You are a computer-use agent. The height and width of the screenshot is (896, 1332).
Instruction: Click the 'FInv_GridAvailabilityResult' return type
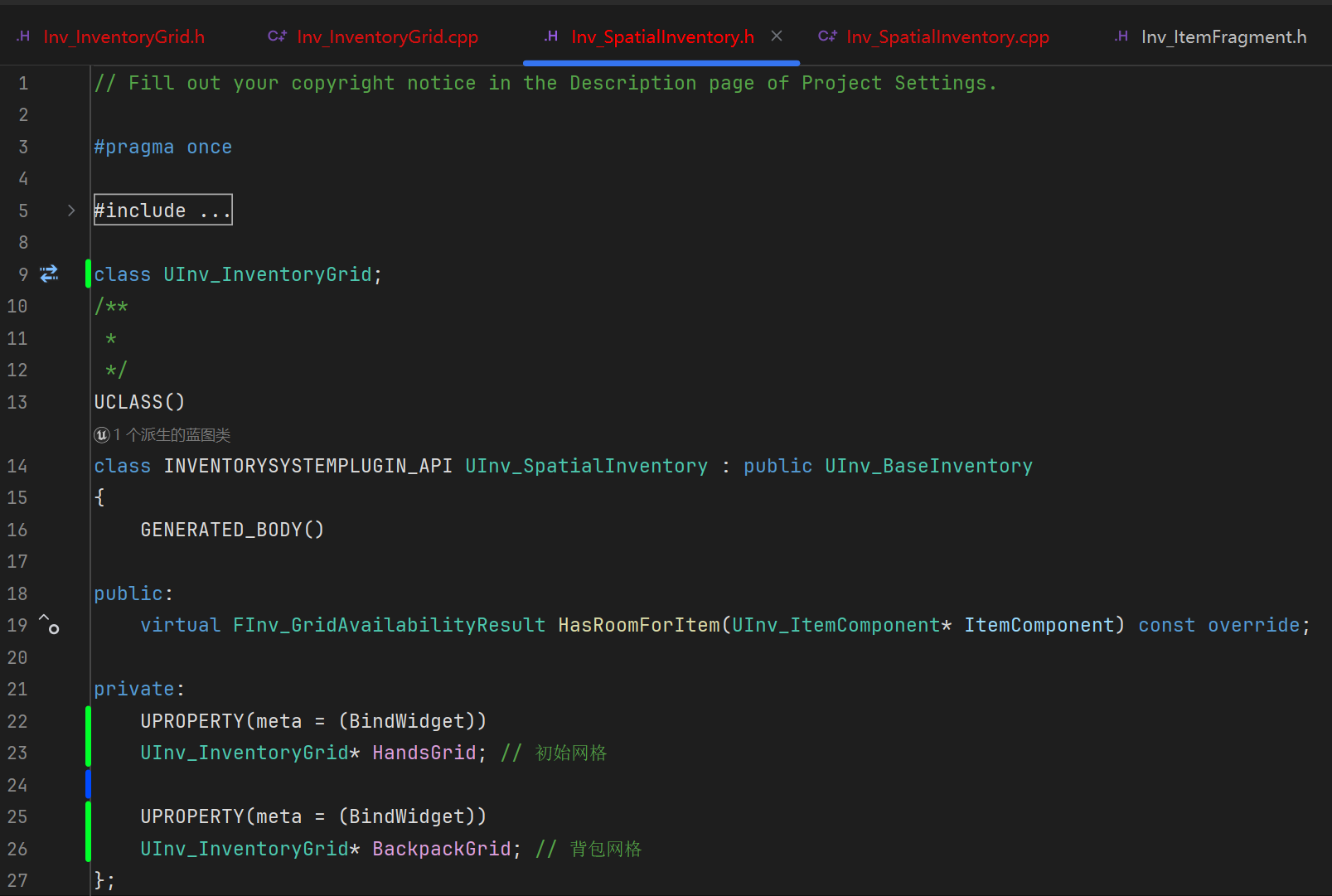tap(389, 625)
